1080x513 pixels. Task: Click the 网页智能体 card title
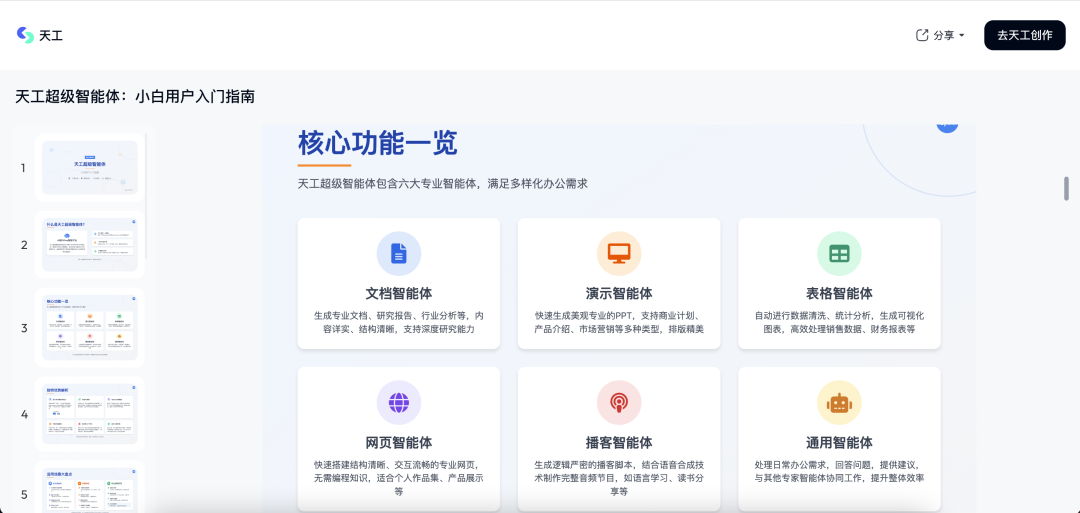[x=399, y=442]
